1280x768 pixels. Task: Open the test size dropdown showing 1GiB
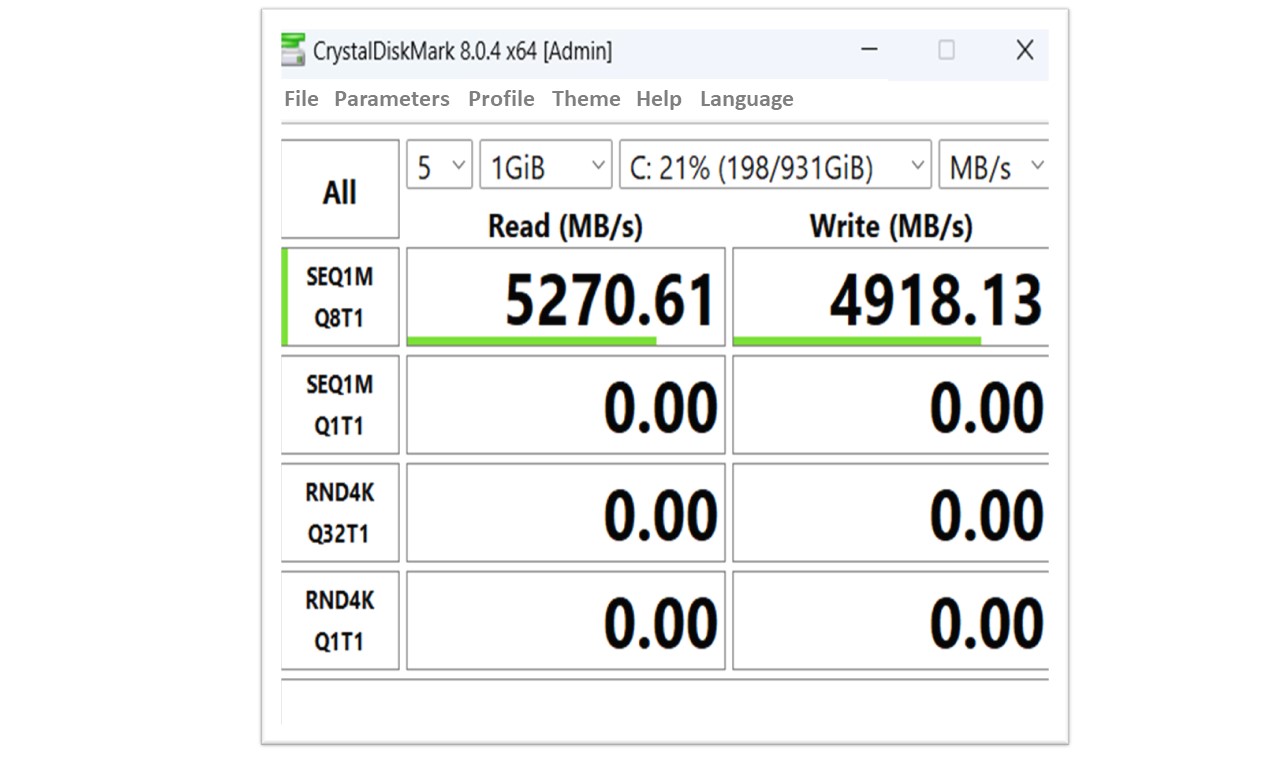point(546,164)
